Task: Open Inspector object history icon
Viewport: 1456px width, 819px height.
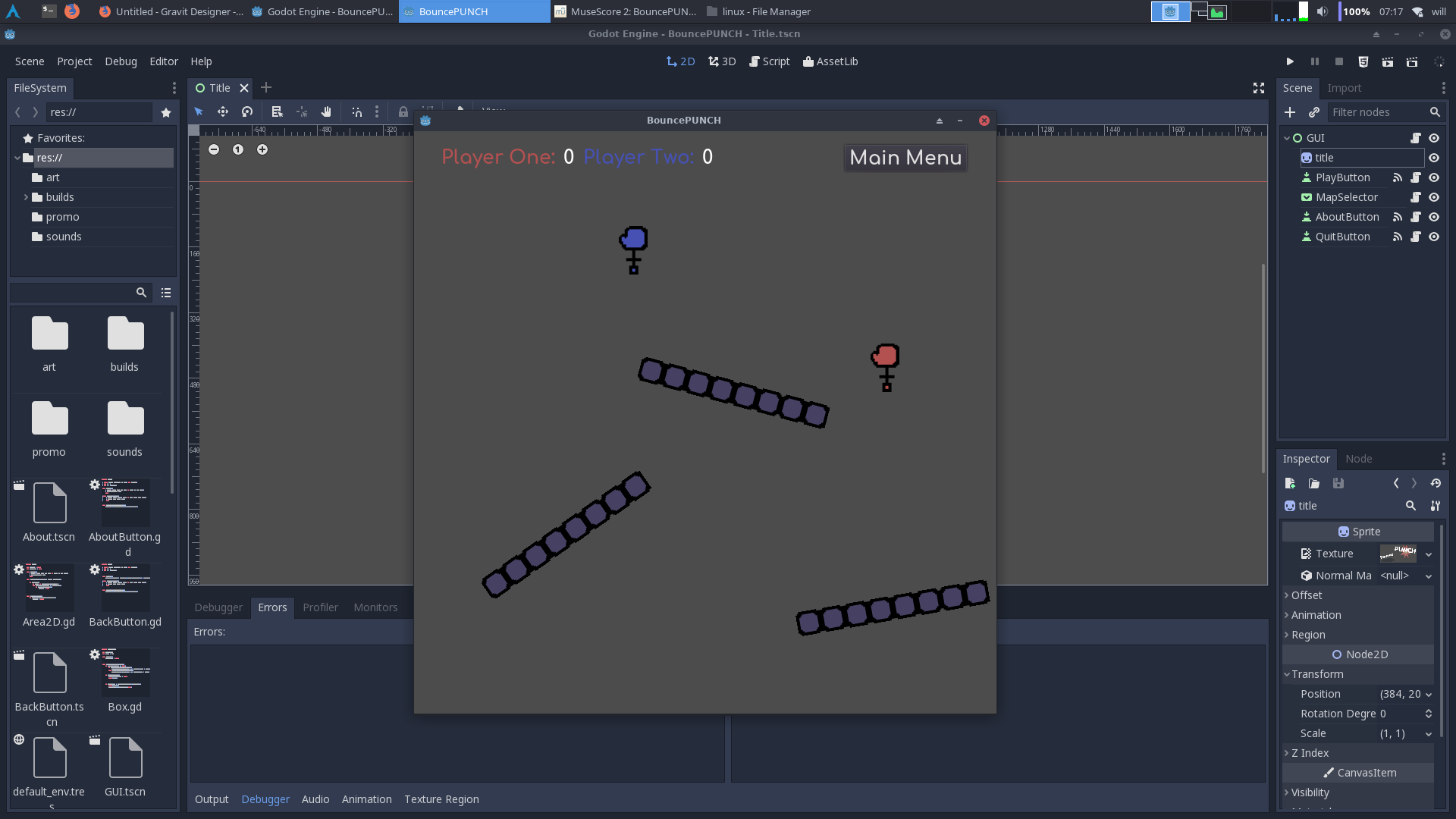Action: (x=1436, y=483)
